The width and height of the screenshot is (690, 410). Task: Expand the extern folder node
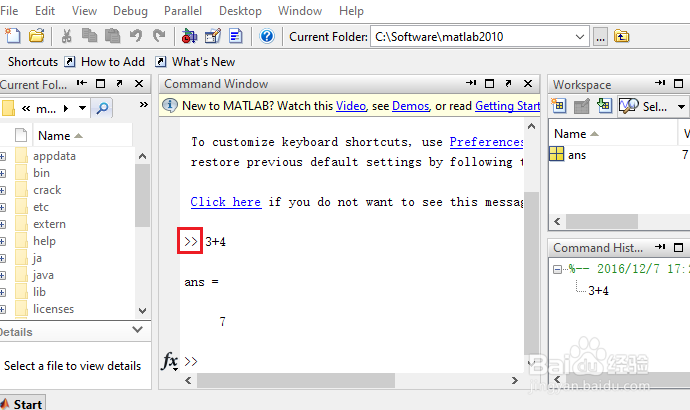[x=3, y=224]
